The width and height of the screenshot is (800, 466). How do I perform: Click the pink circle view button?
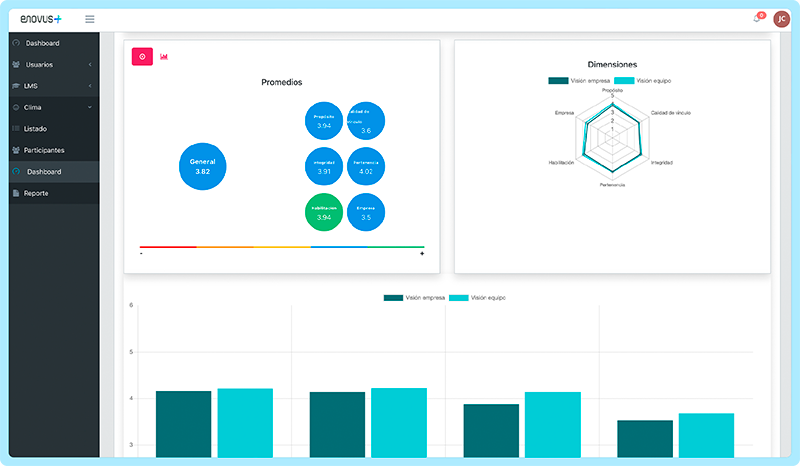tap(142, 56)
